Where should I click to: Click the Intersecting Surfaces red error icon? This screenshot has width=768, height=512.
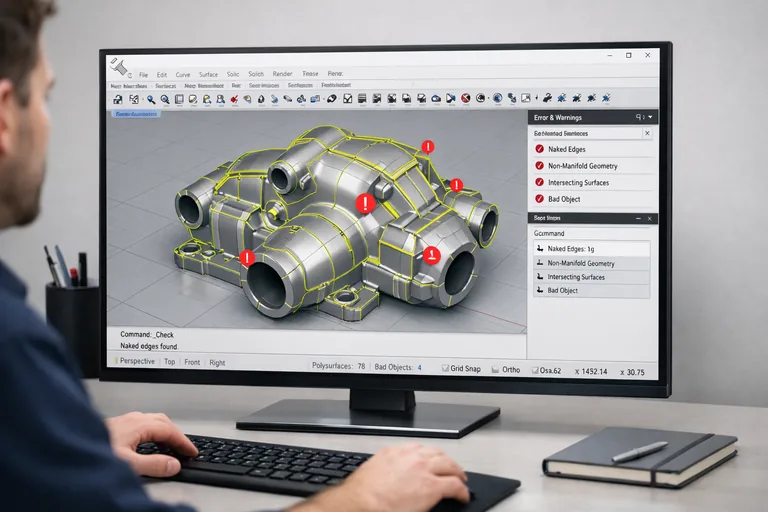pyautogui.click(x=540, y=183)
